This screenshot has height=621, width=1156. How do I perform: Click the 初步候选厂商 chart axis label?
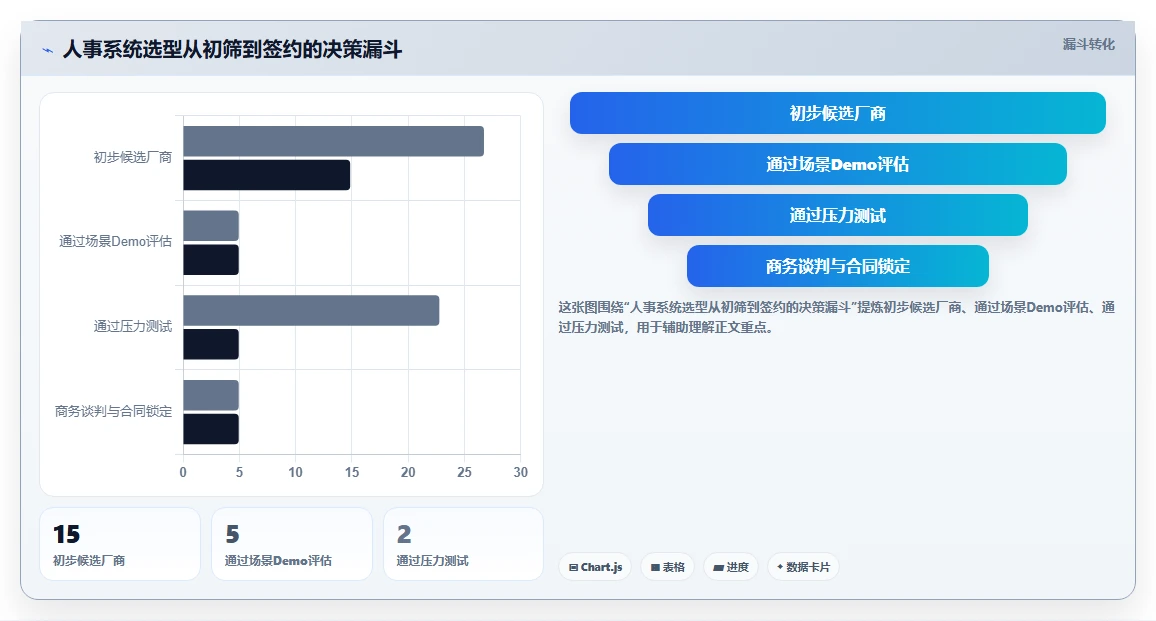point(133,157)
